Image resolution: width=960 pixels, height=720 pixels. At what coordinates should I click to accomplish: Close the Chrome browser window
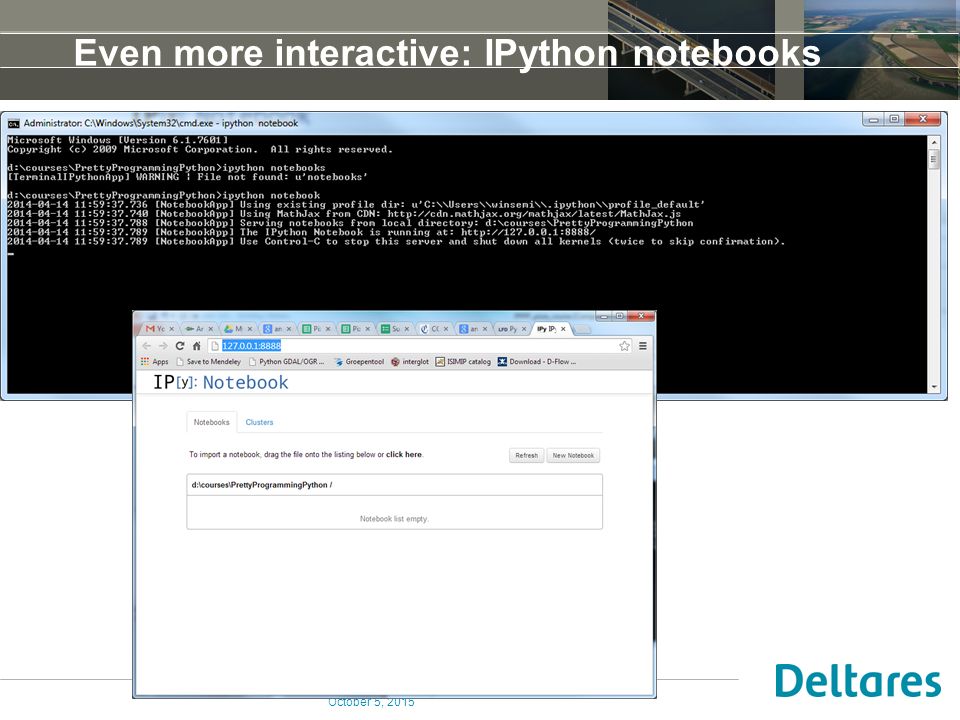click(641, 317)
